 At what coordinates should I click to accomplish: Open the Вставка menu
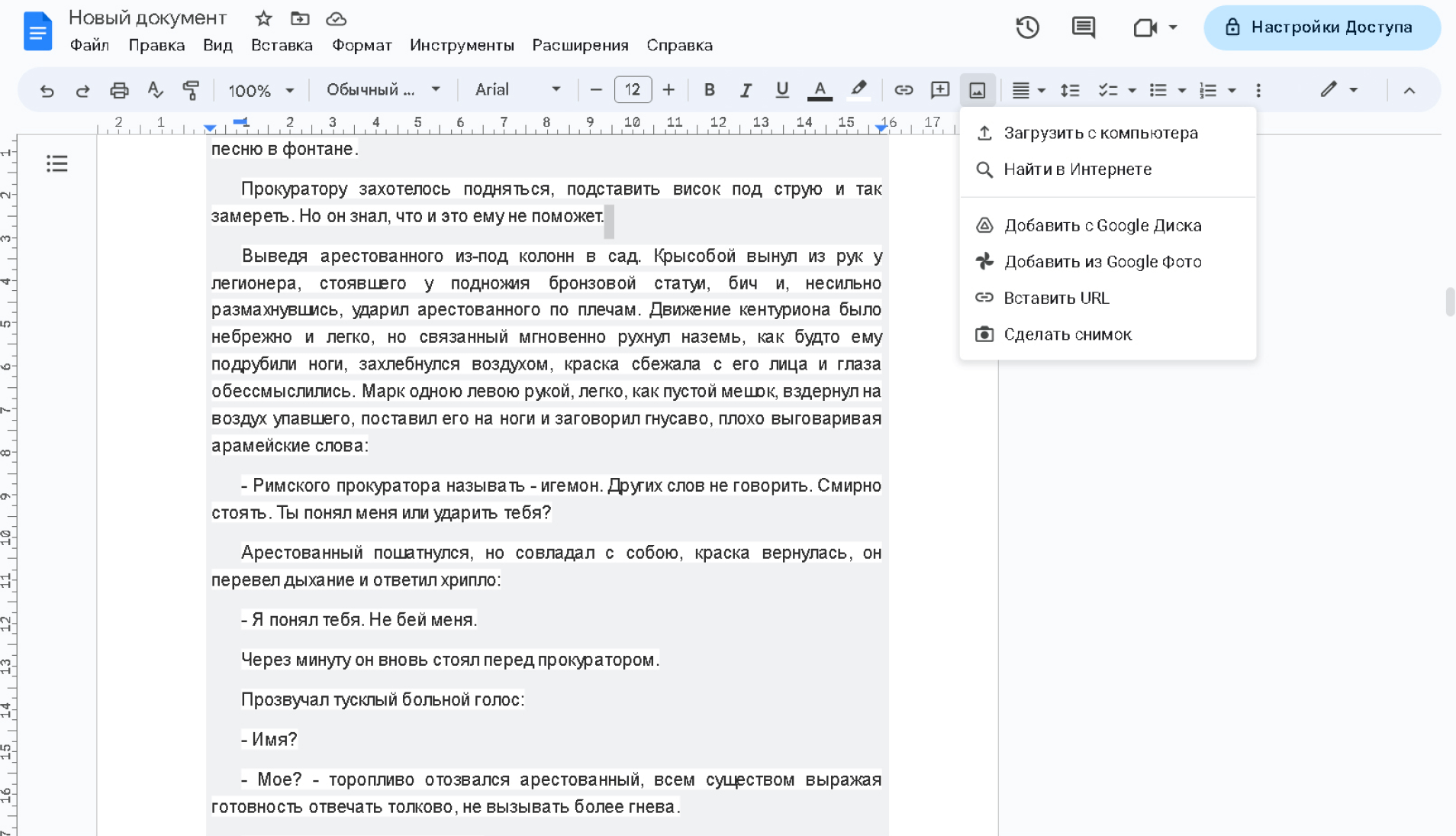click(282, 45)
